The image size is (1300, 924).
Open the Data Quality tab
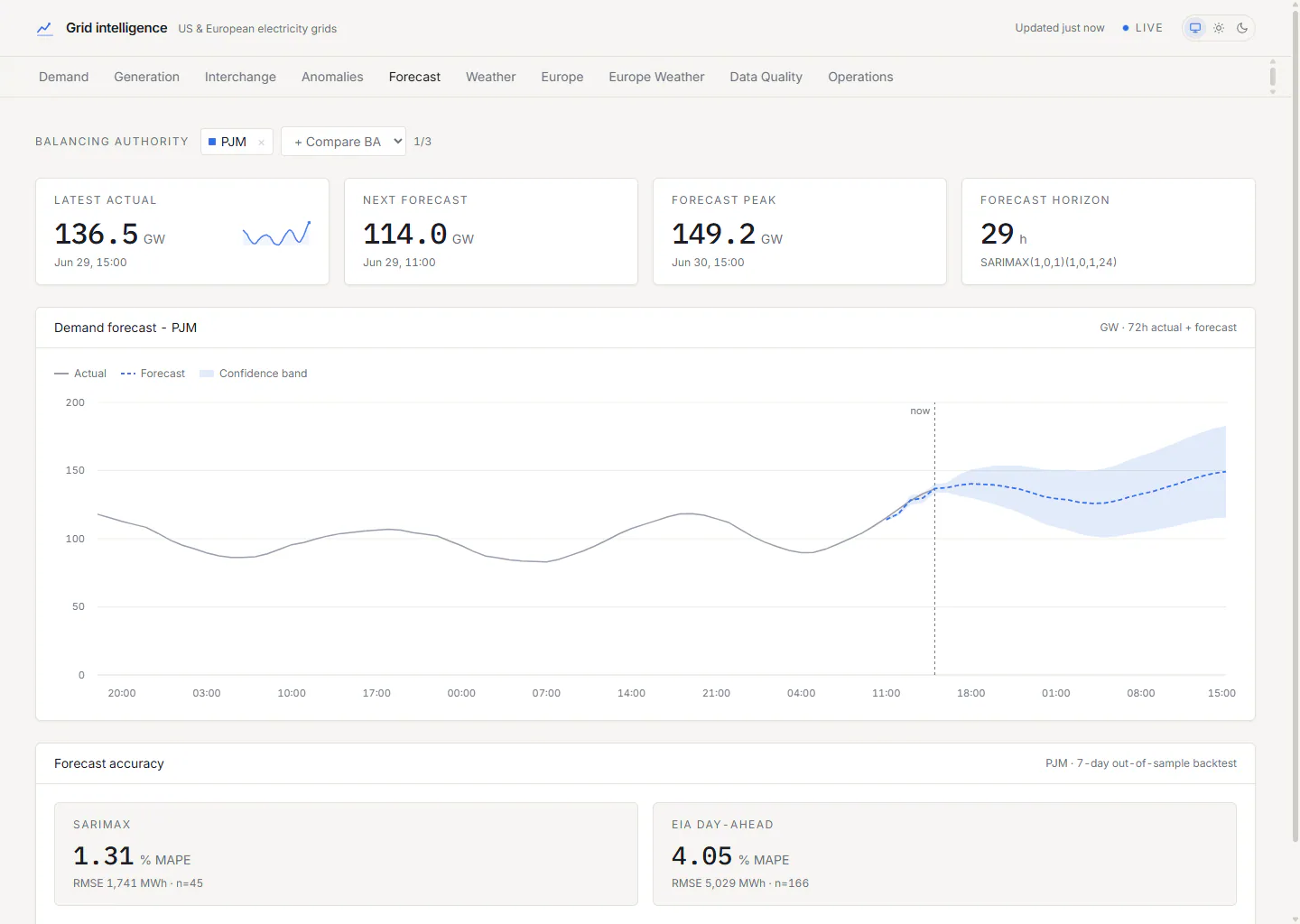tap(766, 77)
